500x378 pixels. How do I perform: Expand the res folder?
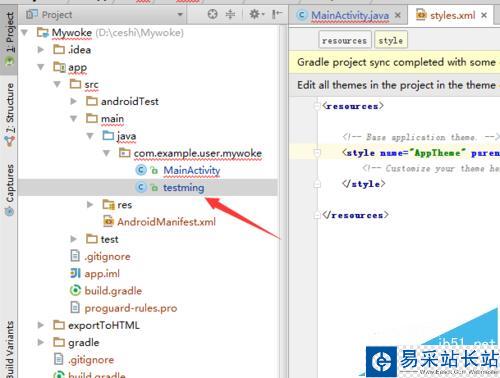coord(90,205)
